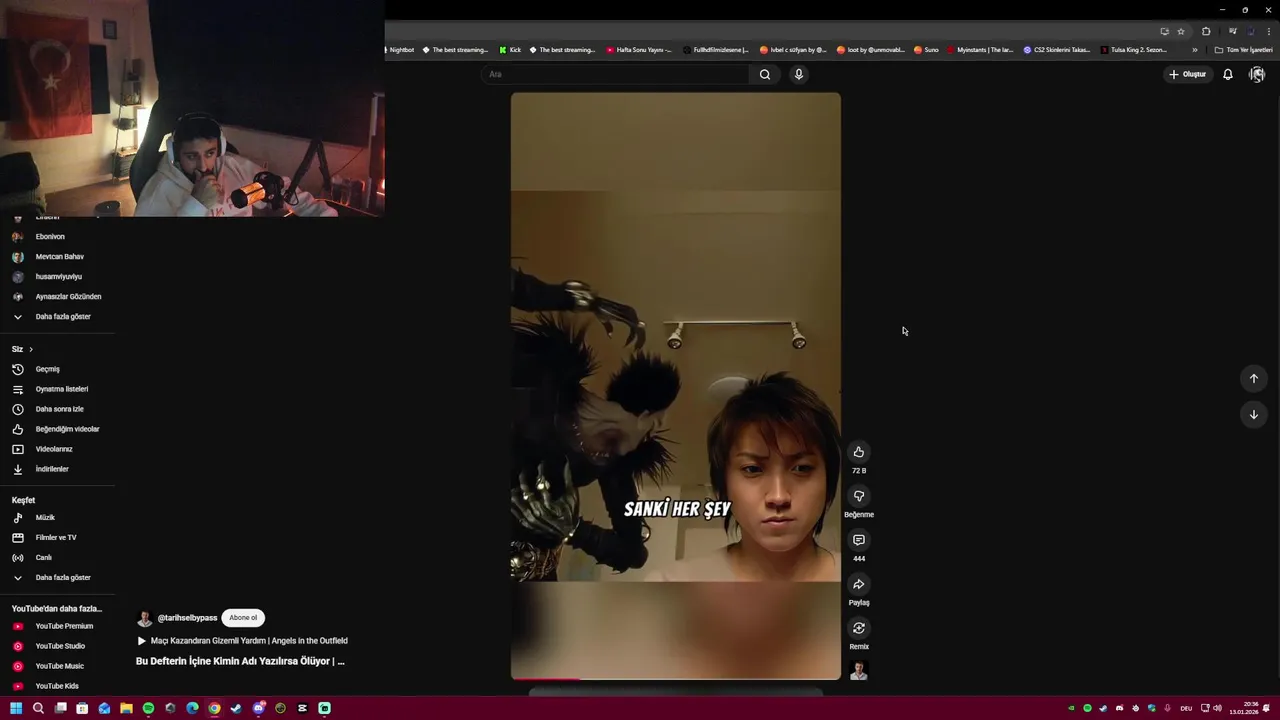Open the comments showing 444
The image size is (1280, 720).
click(859, 540)
